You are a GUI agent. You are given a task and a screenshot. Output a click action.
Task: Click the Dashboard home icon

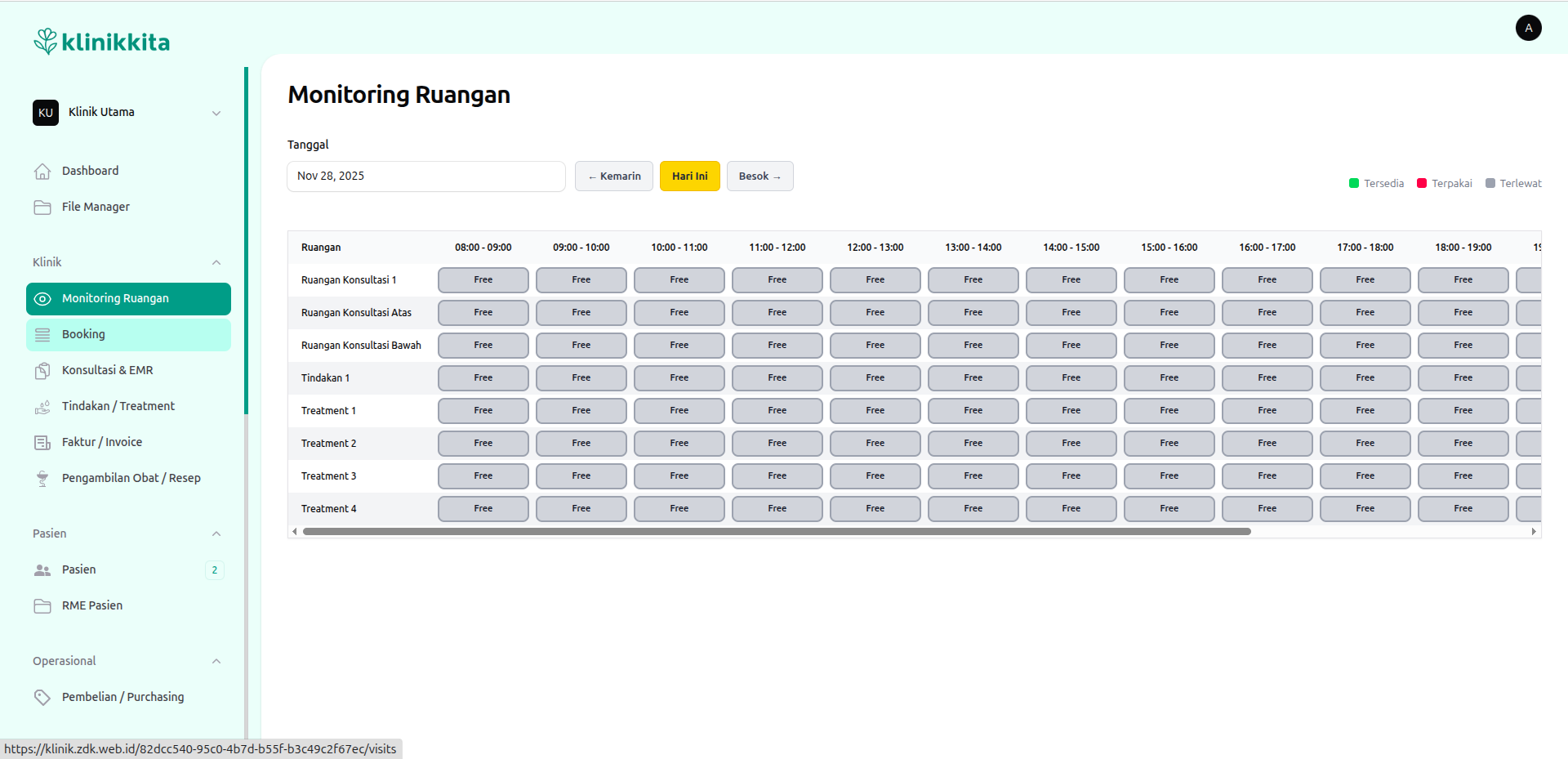click(42, 172)
